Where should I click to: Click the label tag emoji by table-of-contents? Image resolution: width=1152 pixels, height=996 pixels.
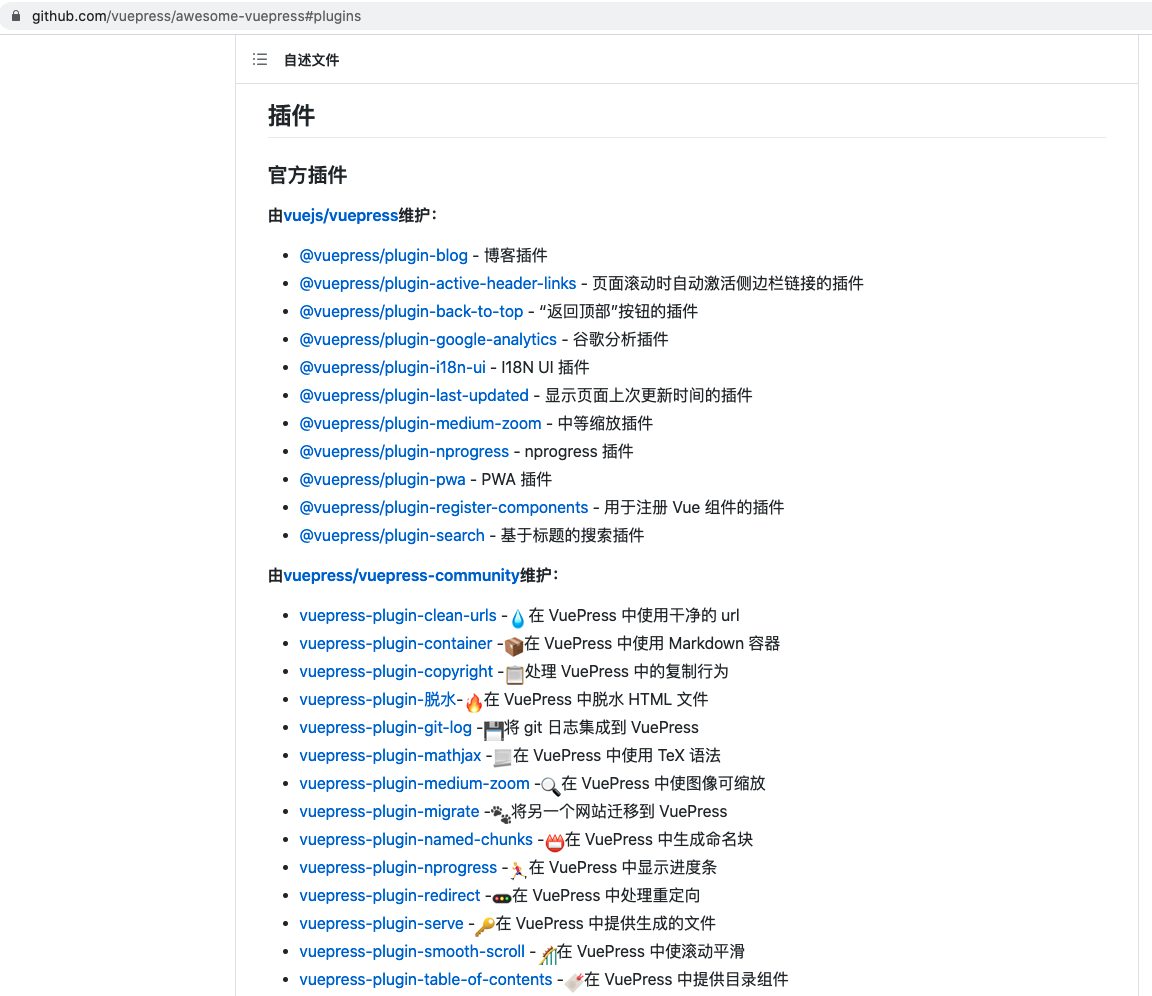coord(575,982)
